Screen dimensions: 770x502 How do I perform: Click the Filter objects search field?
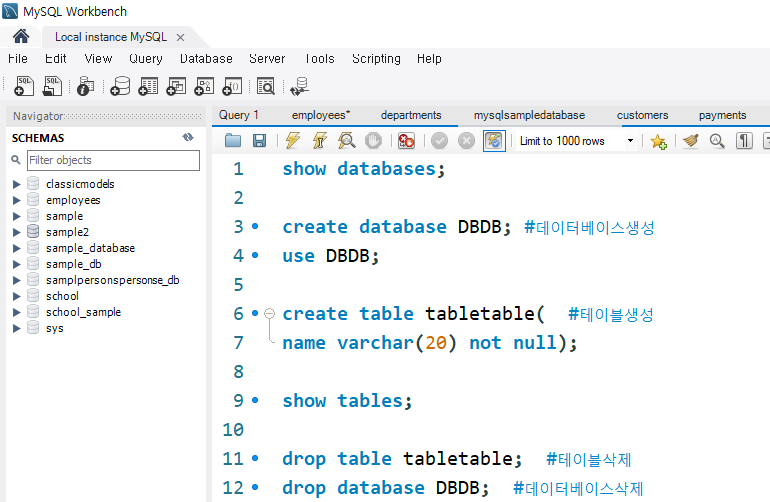[113, 160]
